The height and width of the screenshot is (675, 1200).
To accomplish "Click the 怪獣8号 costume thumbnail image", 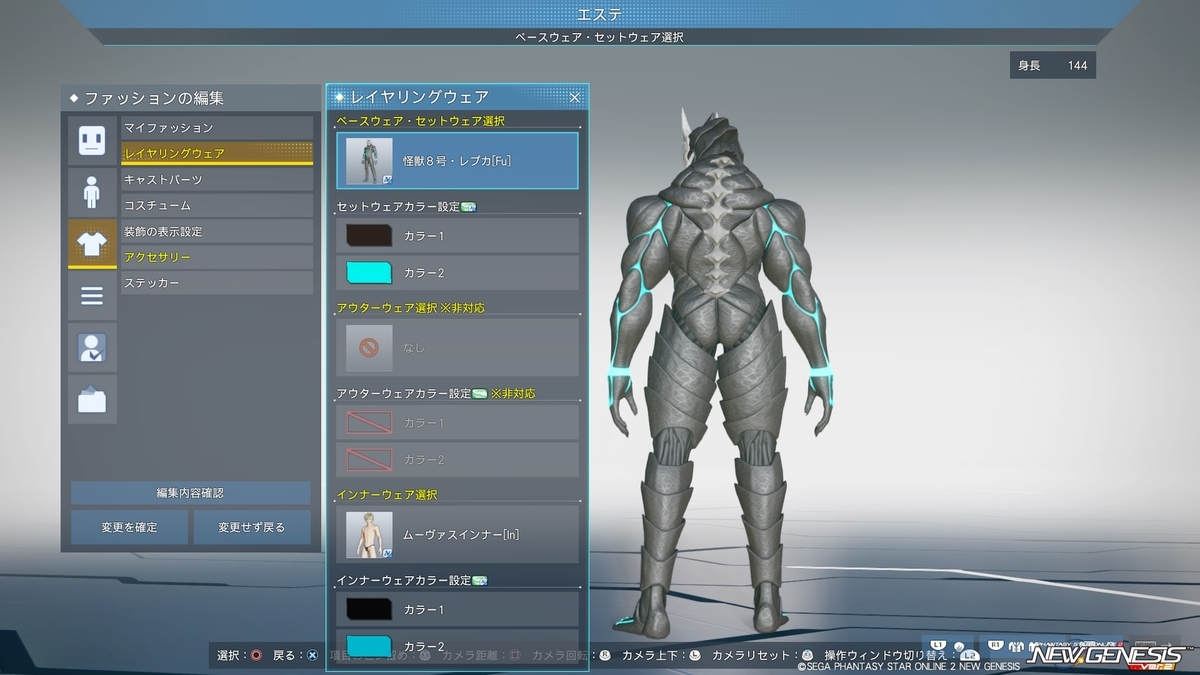I will click(369, 161).
